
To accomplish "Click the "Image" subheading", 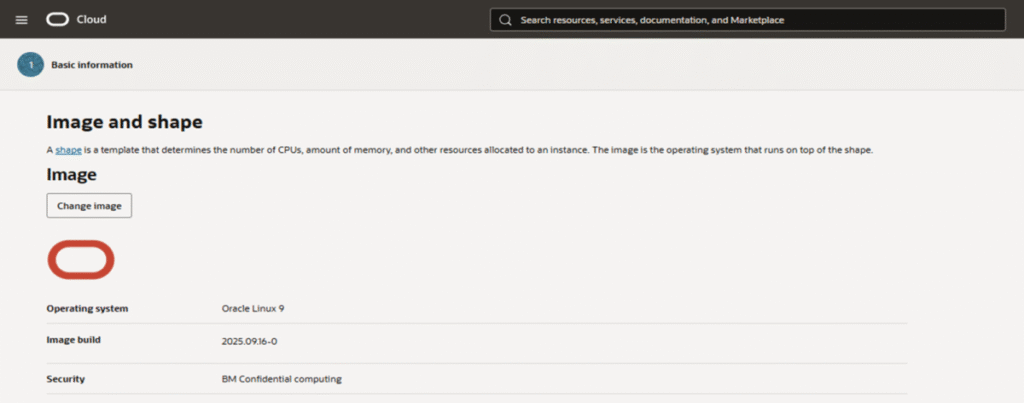I will 71,175.
